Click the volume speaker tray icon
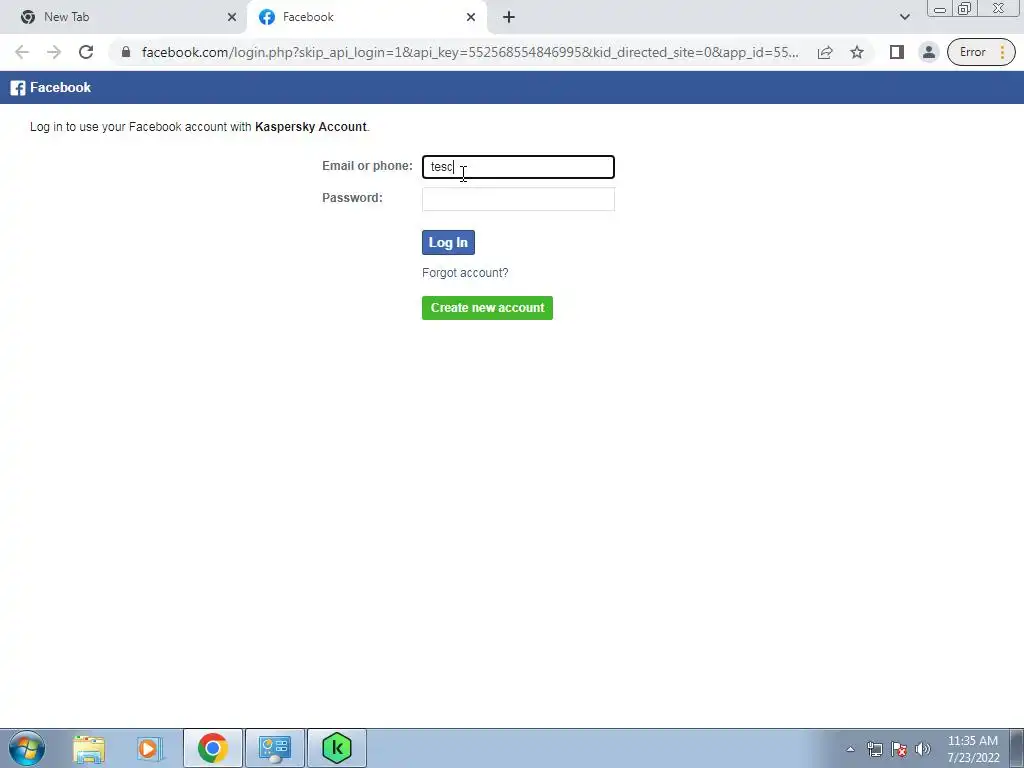 pos(923,749)
